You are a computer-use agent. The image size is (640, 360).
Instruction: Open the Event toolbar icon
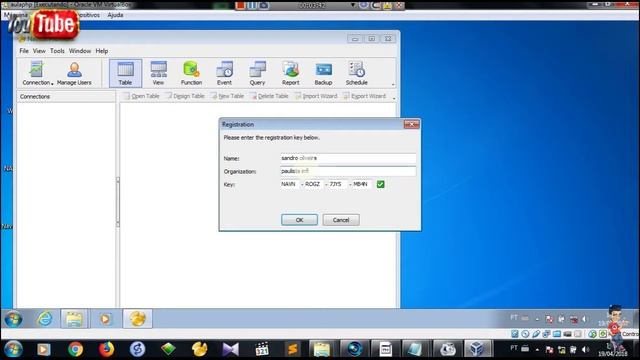(224, 73)
